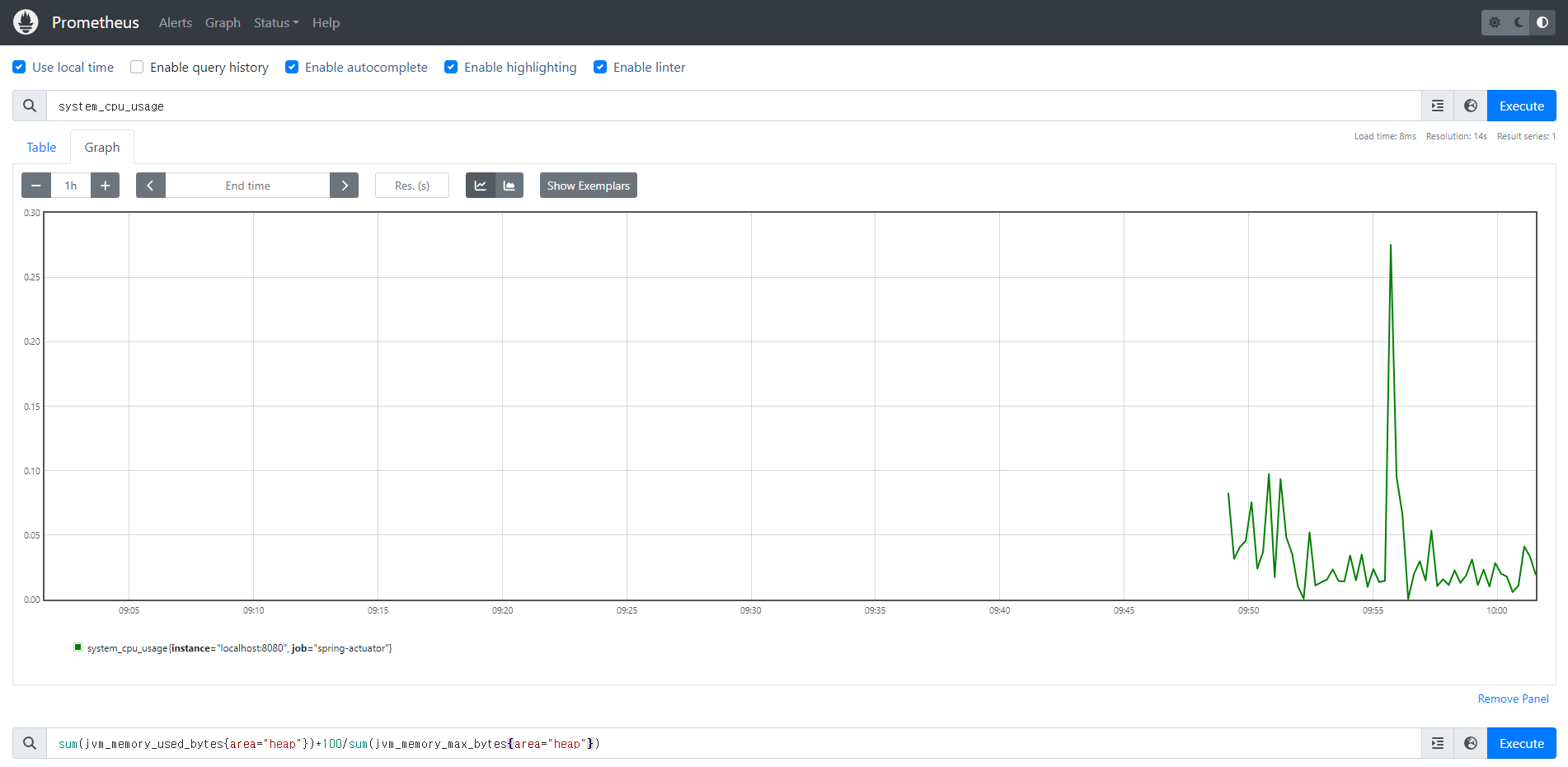Click search icon beside system_cpu_usage query

pos(30,106)
